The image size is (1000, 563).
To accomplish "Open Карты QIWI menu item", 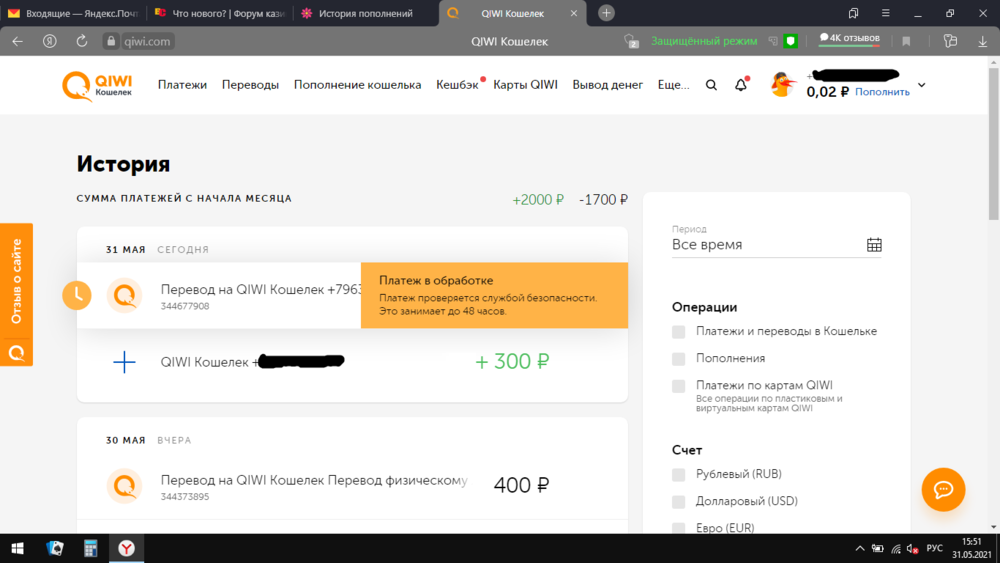I will (526, 85).
